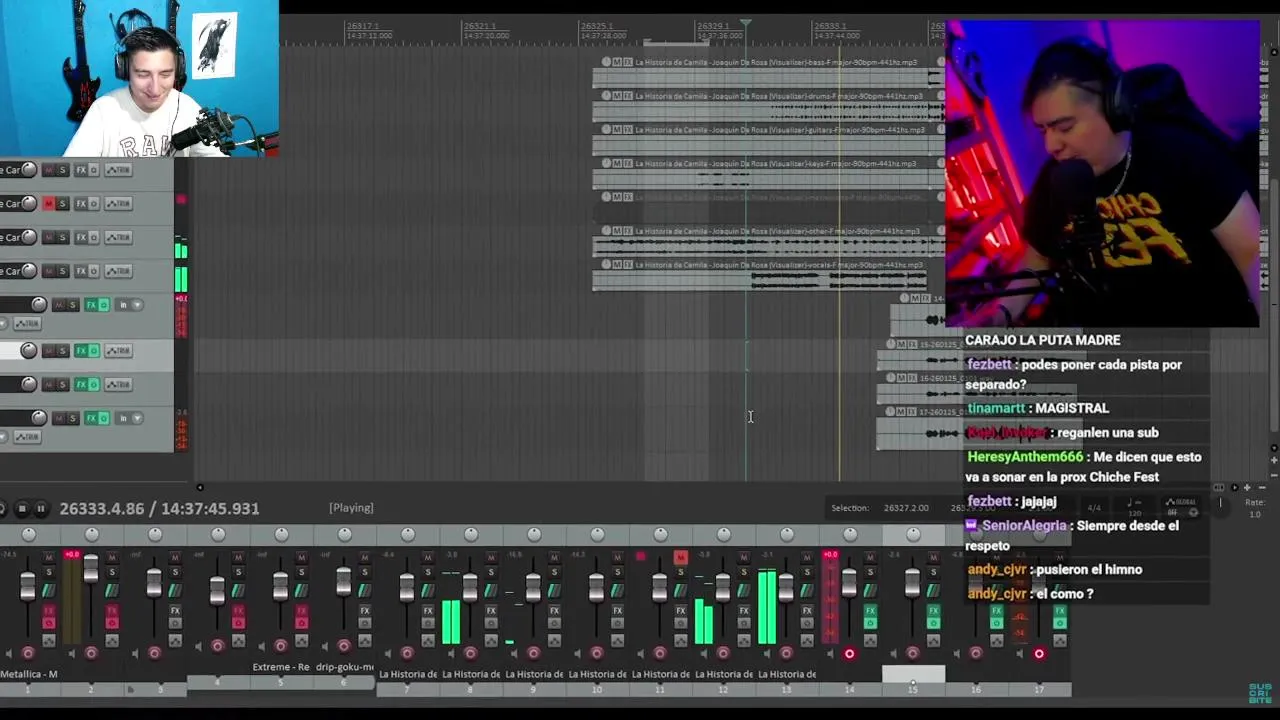
Task: Select mixer channel number strip 7
Action: pyautogui.click(x=407, y=690)
